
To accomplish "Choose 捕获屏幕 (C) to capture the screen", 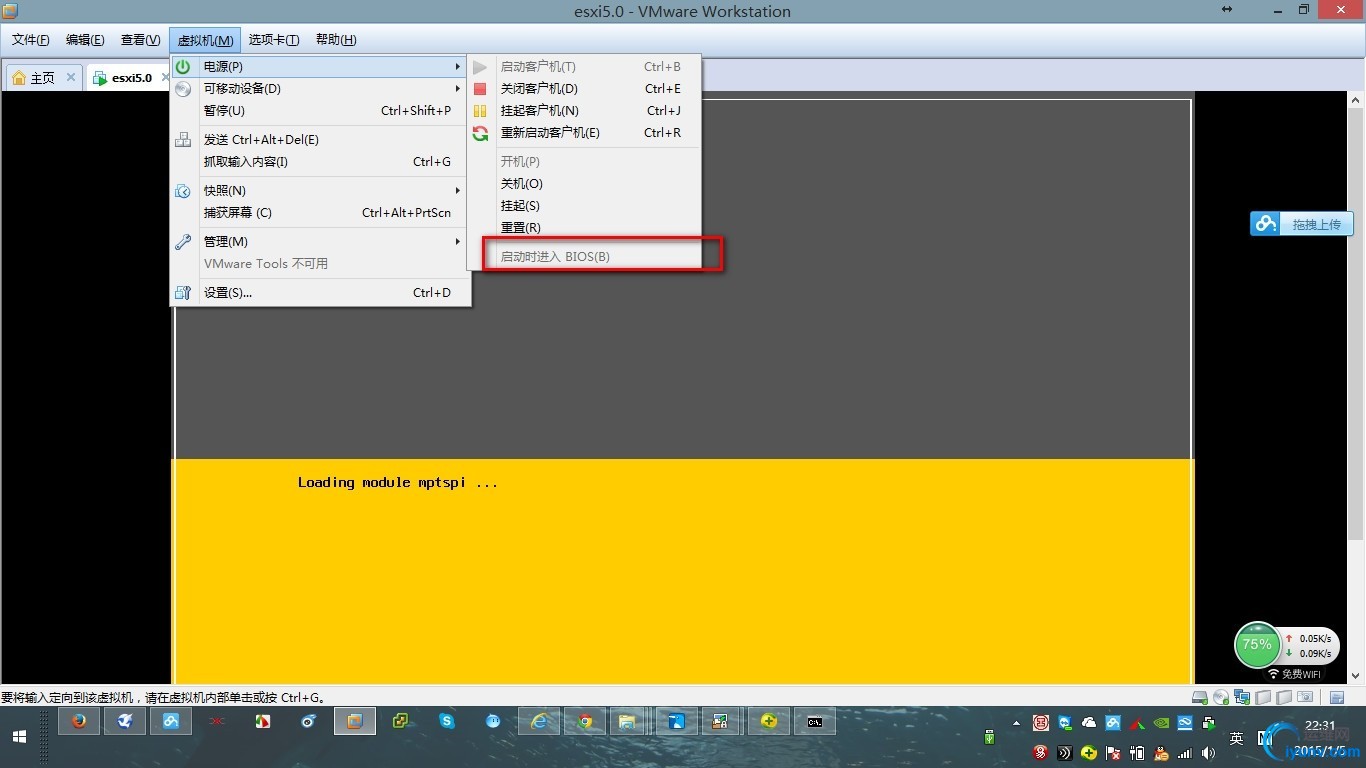I will 320,213.
